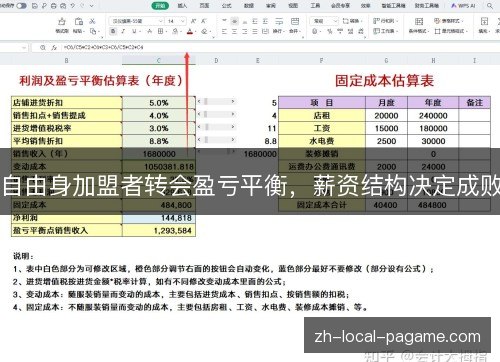This screenshot has height=362, width=500.
Task: Open the Worksheet dropdown
Action: 386,31
